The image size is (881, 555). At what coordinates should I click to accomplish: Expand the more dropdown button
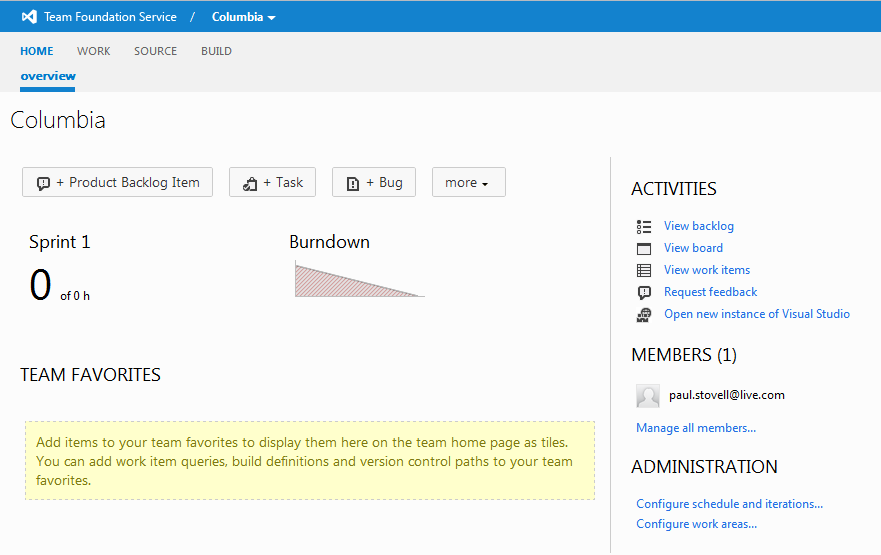469,182
